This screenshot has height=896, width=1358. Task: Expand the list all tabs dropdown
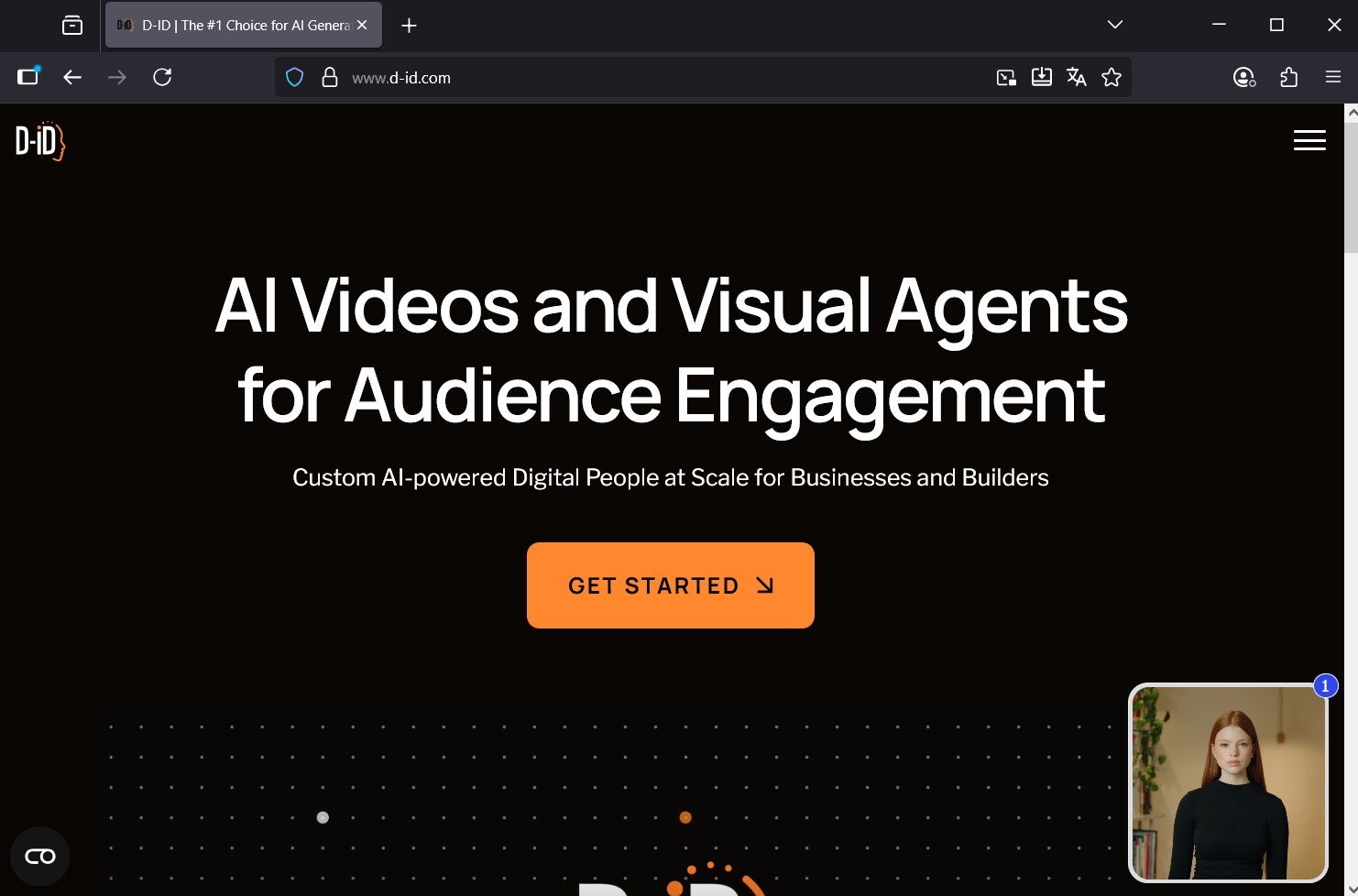(x=1114, y=25)
